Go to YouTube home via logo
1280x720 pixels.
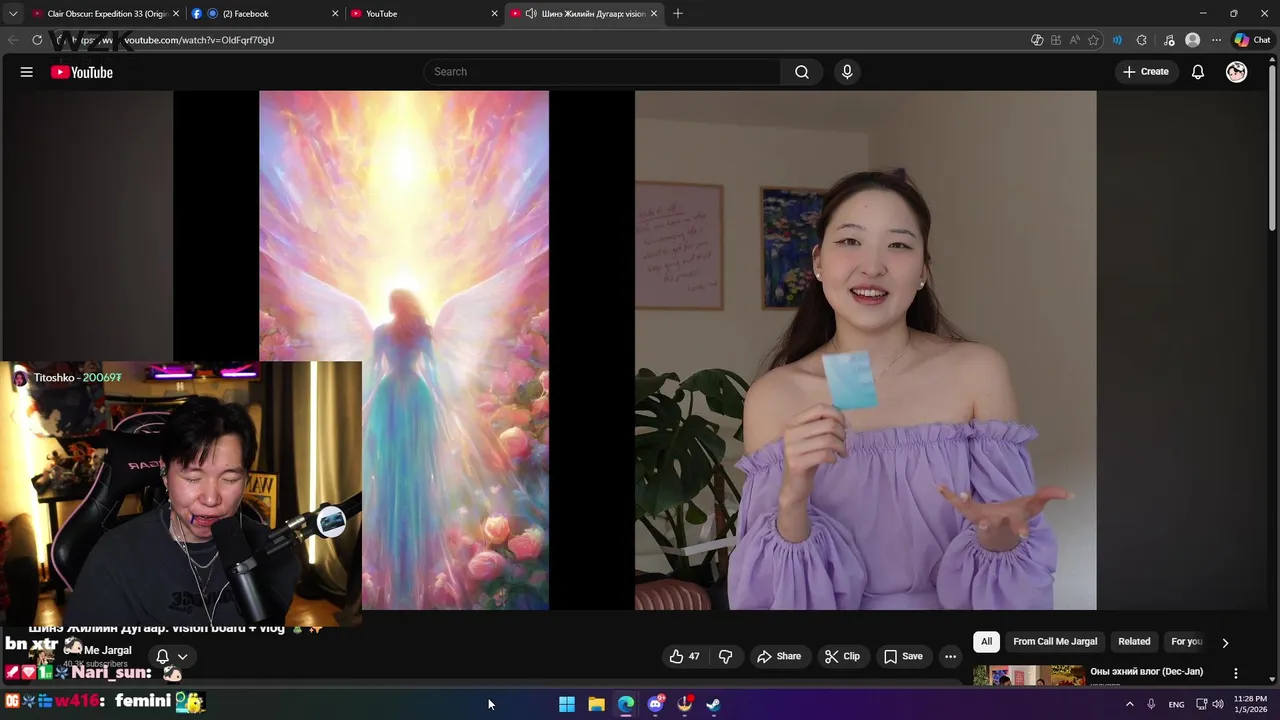click(x=81, y=72)
